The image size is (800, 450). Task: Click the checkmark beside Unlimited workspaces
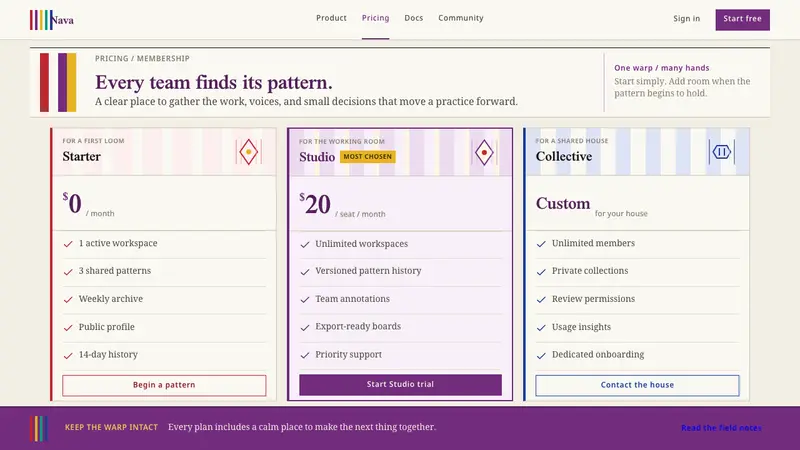click(305, 244)
